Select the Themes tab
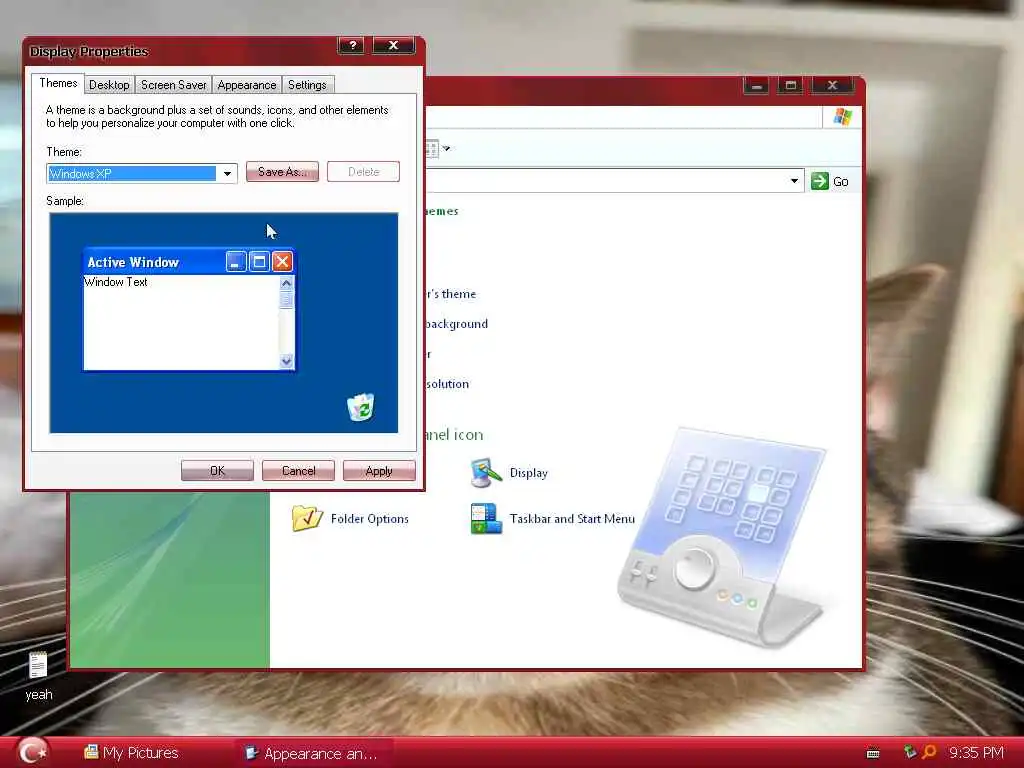This screenshot has width=1024, height=768. [58, 83]
